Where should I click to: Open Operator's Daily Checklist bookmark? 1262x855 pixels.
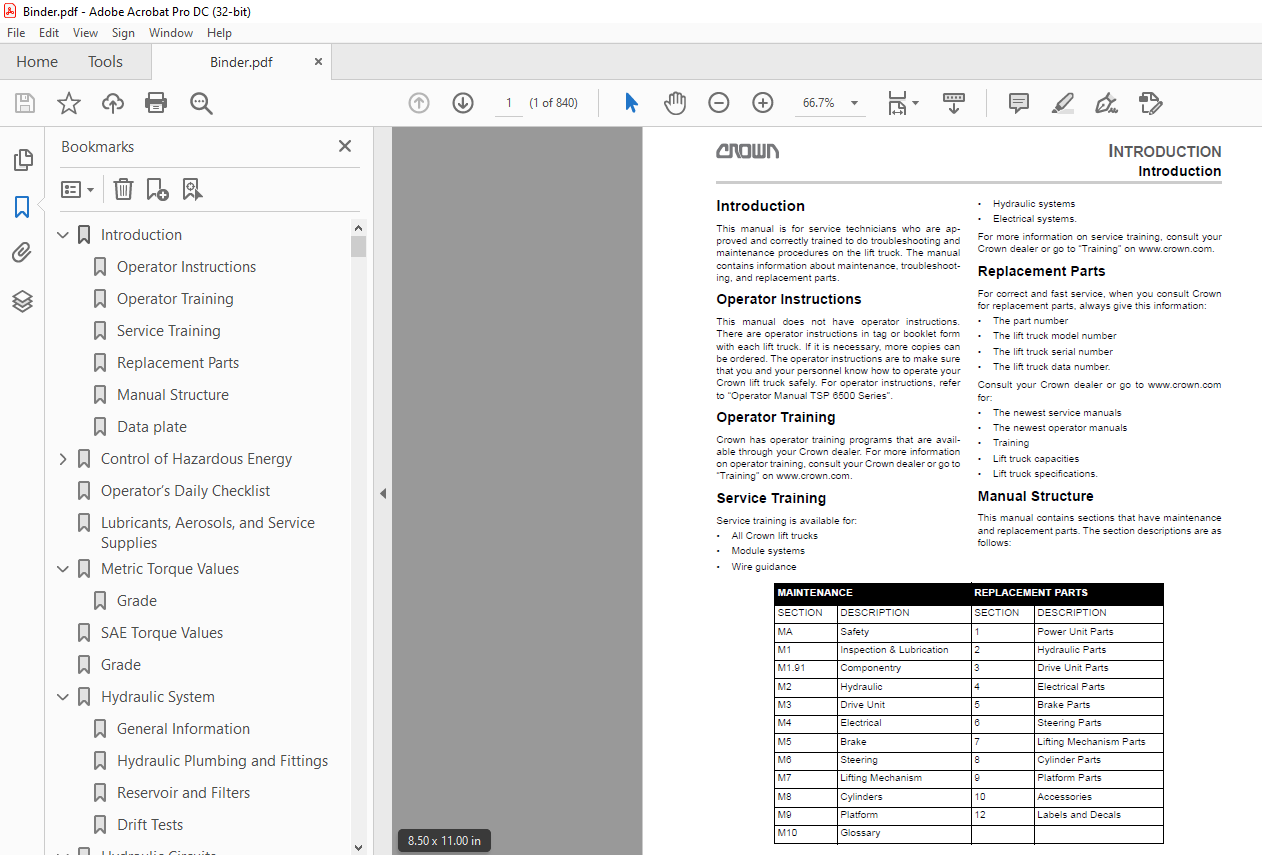click(186, 491)
